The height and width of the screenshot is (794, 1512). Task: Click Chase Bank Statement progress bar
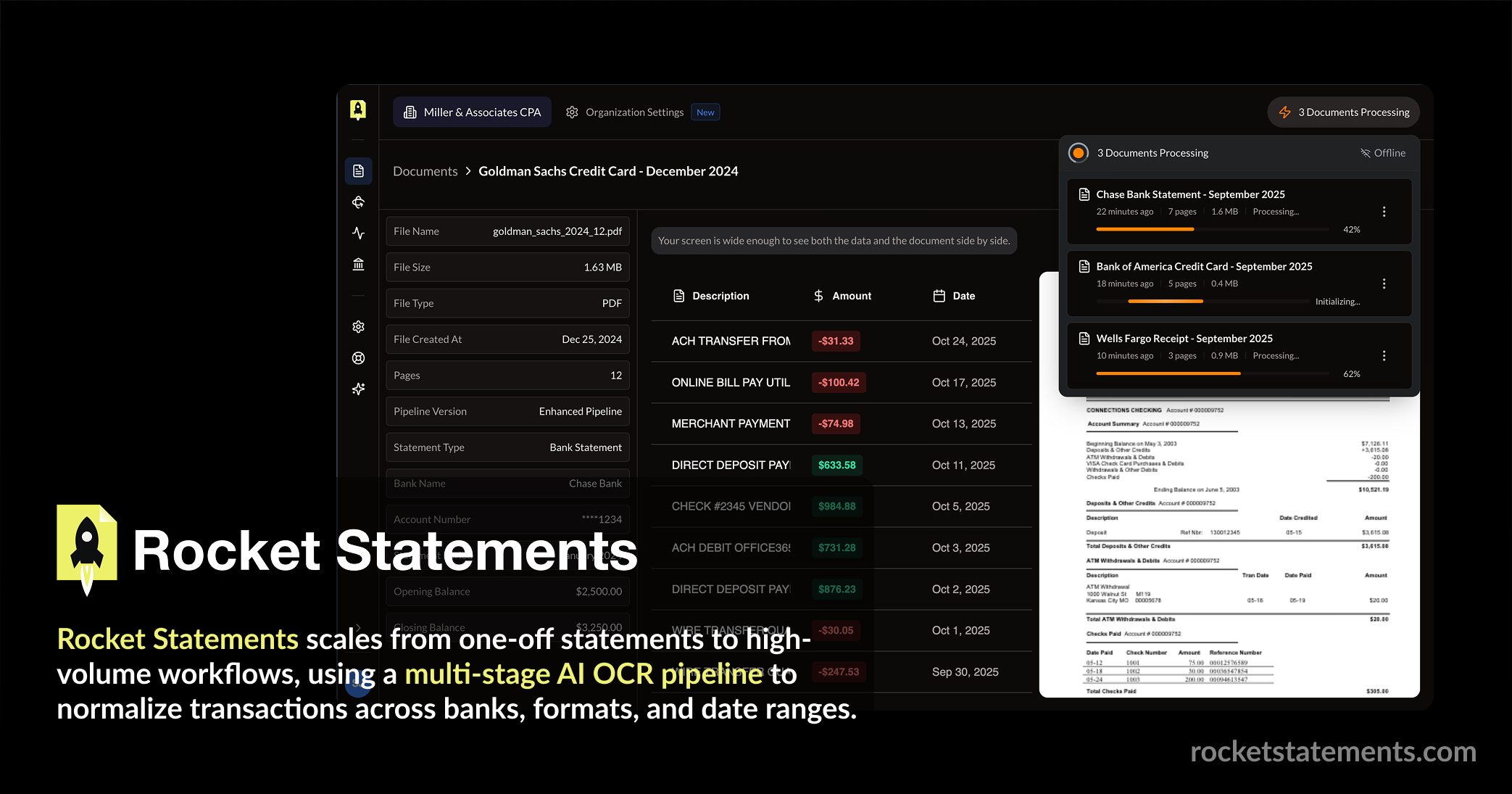[1213, 229]
